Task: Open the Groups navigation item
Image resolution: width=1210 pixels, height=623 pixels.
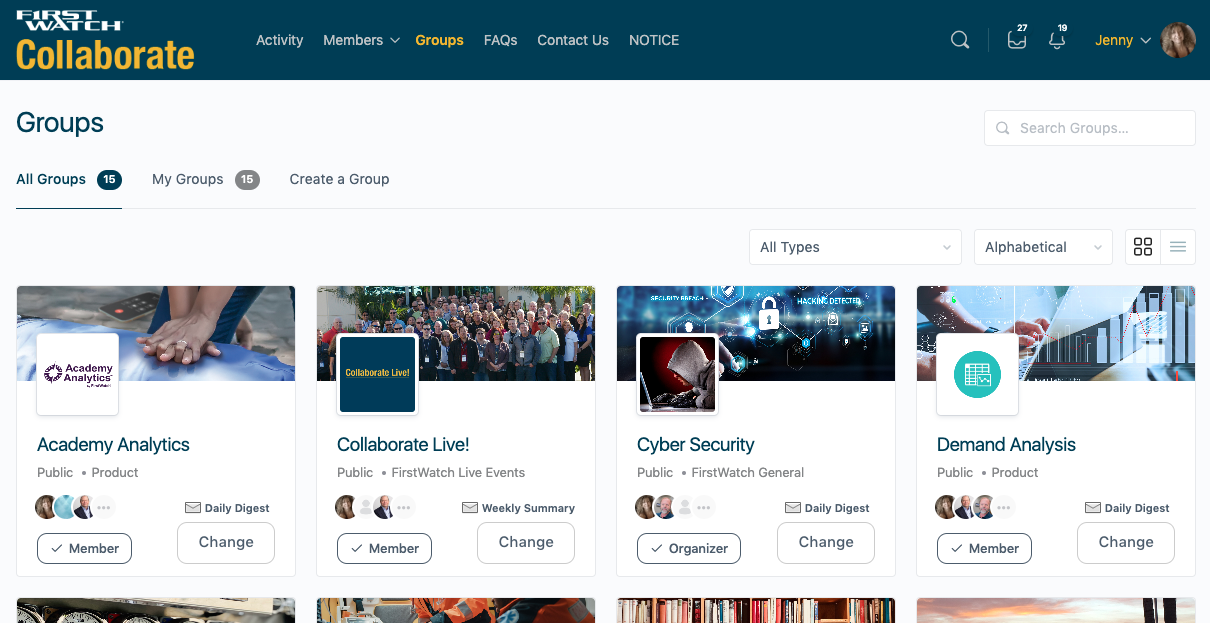Action: coord(439,40)
